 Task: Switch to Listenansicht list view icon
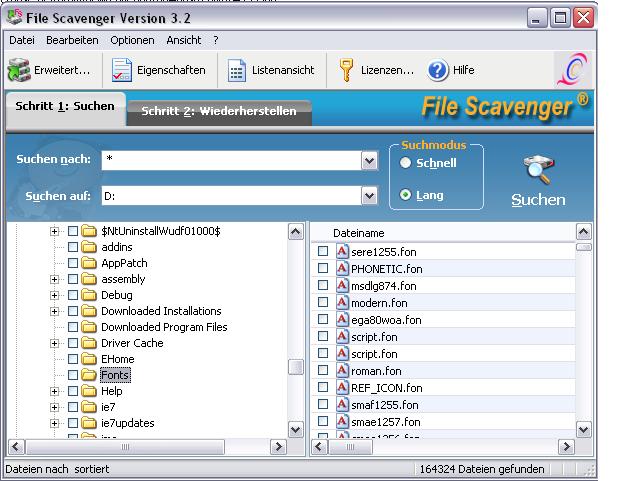point(237,70)
